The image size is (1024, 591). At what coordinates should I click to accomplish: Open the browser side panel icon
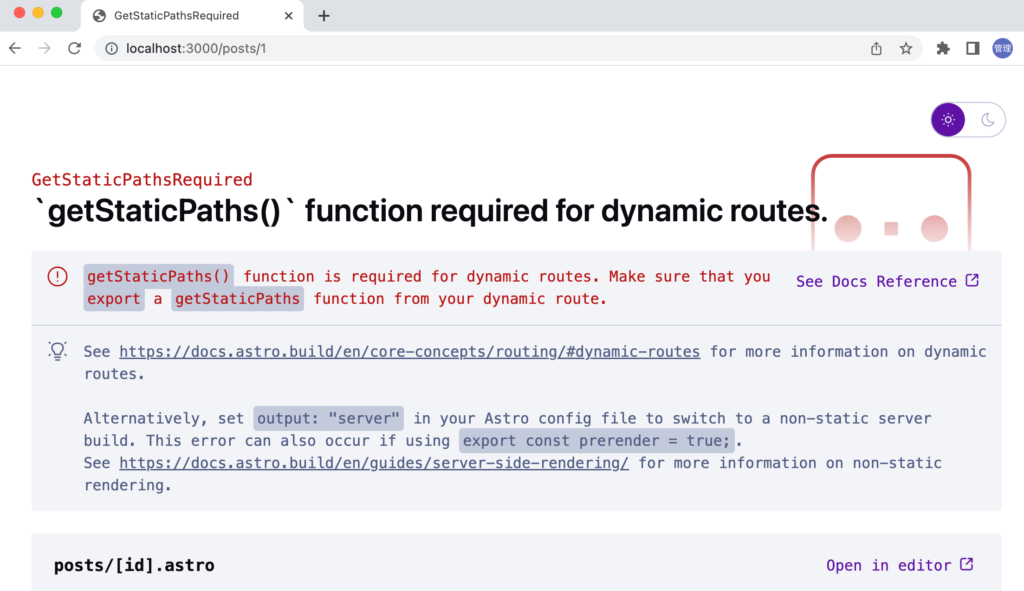[x=972, y=48]
